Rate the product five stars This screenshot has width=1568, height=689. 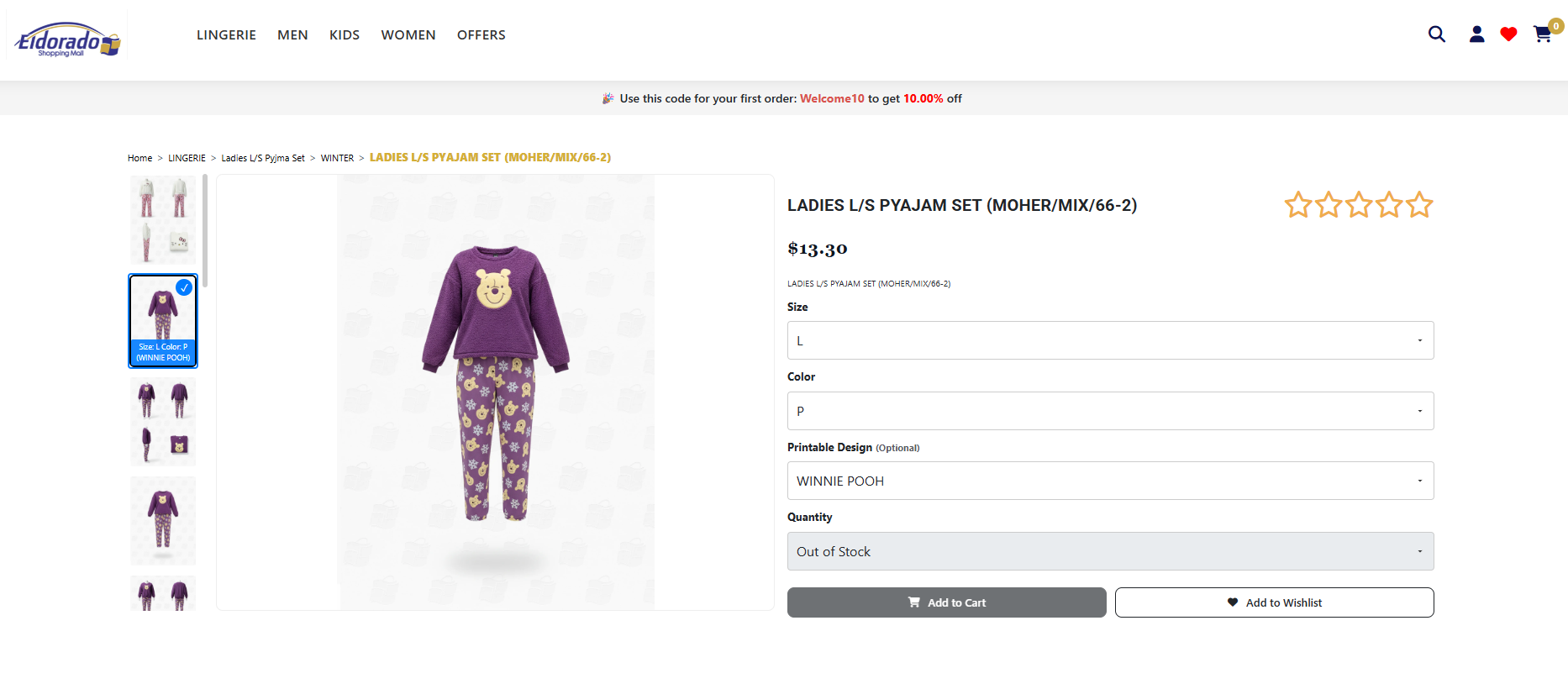coord(1420,204)
